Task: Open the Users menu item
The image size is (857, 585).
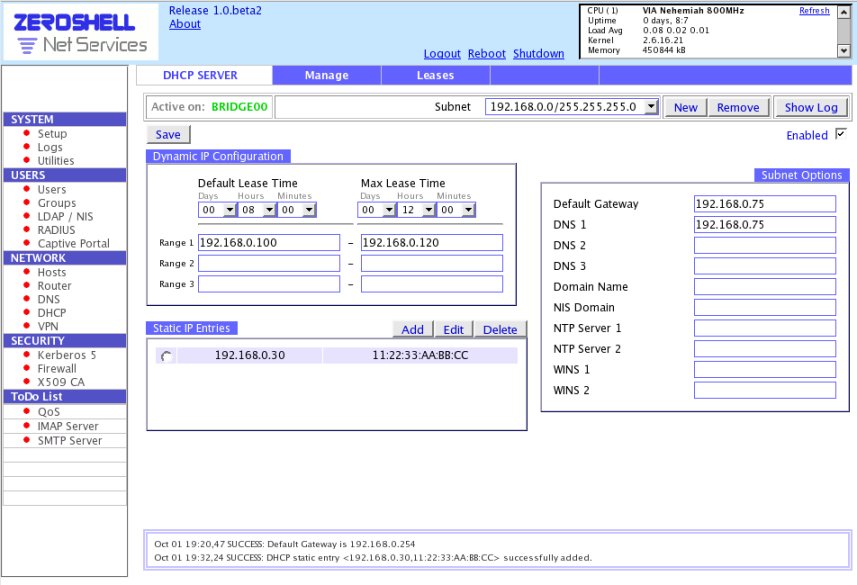Action: coord(51,190)
